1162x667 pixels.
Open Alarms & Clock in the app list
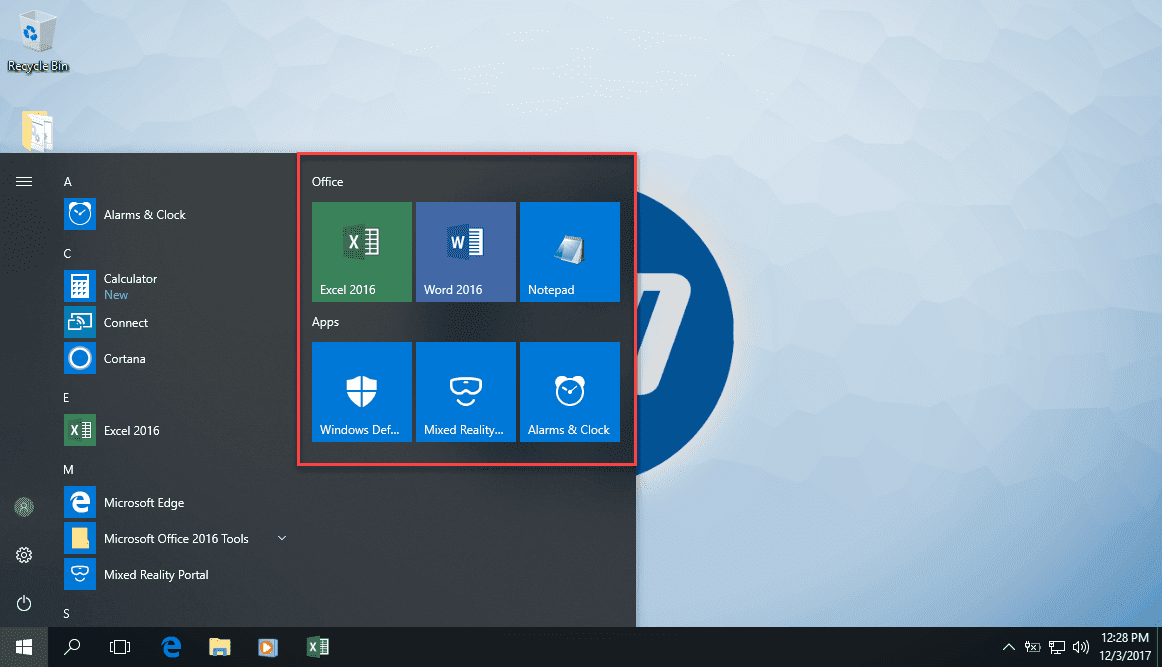point(176,215)
